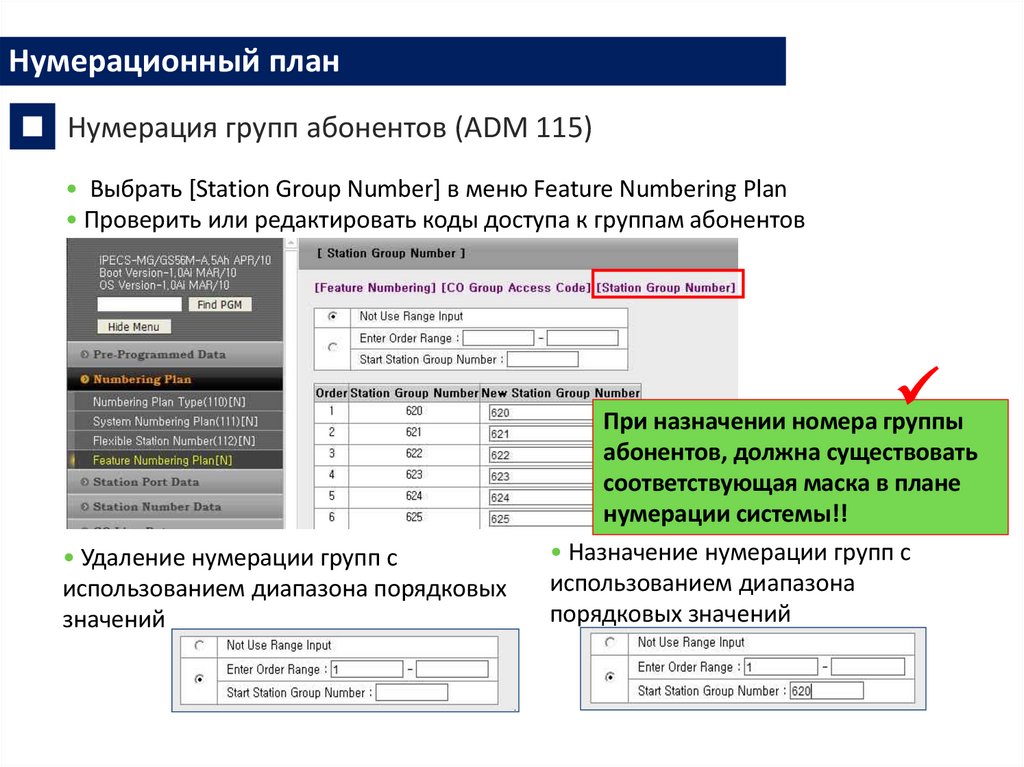Click New Station Group Number field showing 621
This screenshot has height=767, width=1024.
(541, 434)
